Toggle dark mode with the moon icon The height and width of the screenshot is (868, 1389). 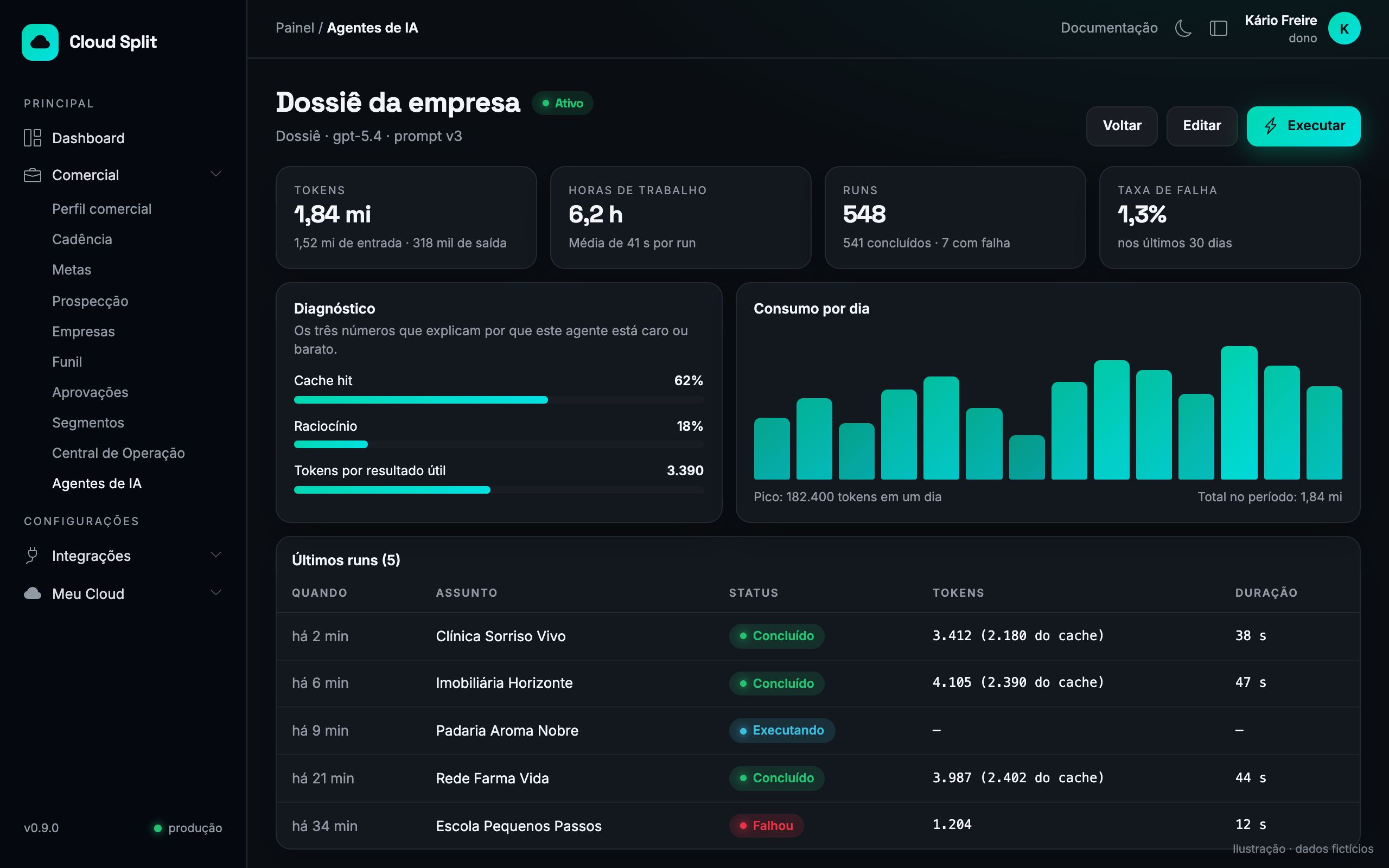(1183, 28)
